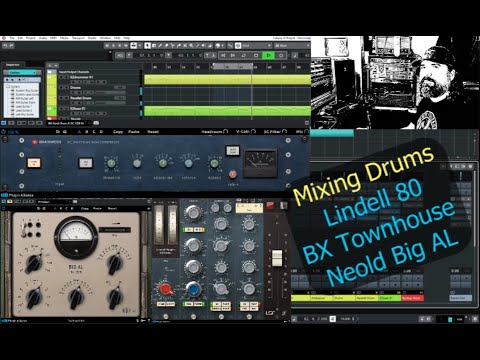Click the Townhouse Ratio knob
The image size is (480, 360).
click(x=137, y=163)
